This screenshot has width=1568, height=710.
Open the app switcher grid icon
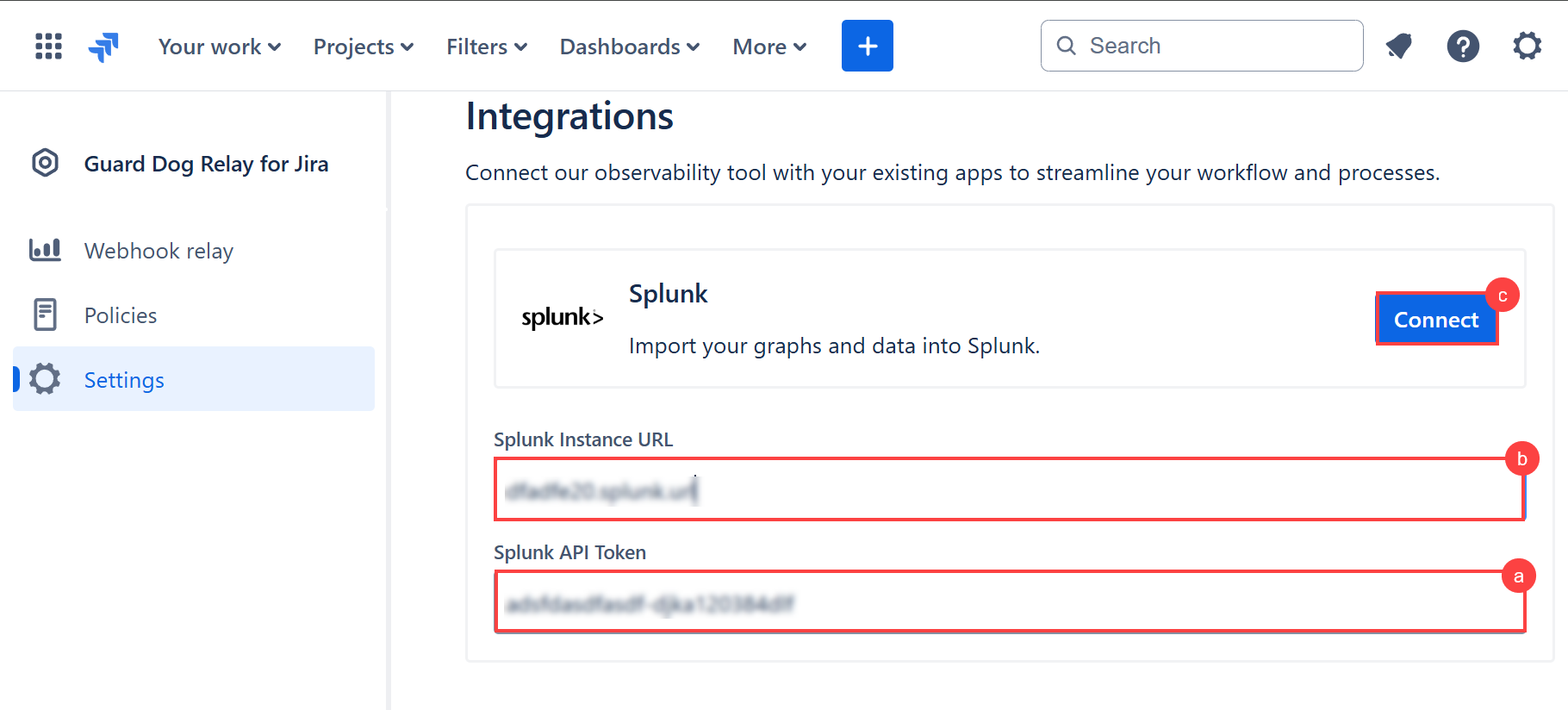click(x=48, y=46)
